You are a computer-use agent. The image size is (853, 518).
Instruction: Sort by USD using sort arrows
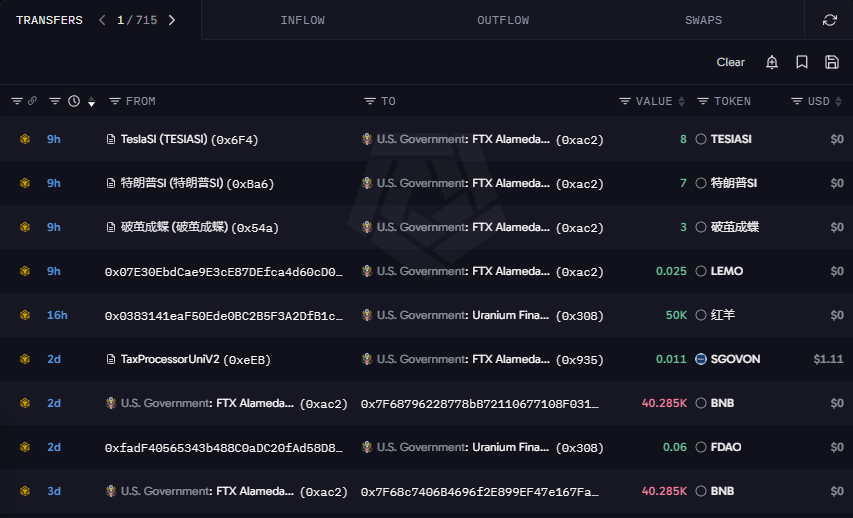(838, 101)
